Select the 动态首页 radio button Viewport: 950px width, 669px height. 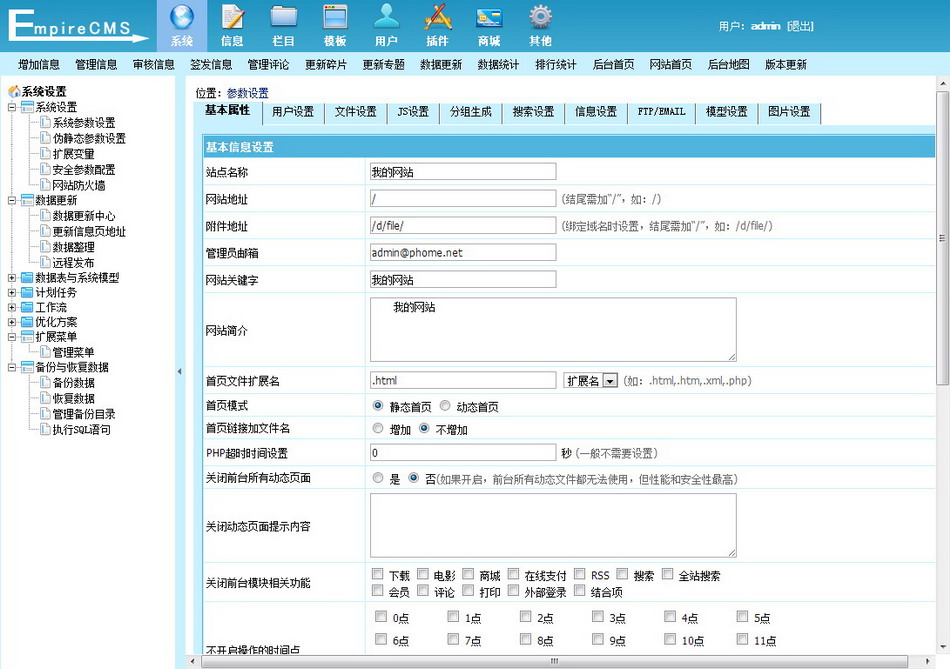[x=445, y=405]
